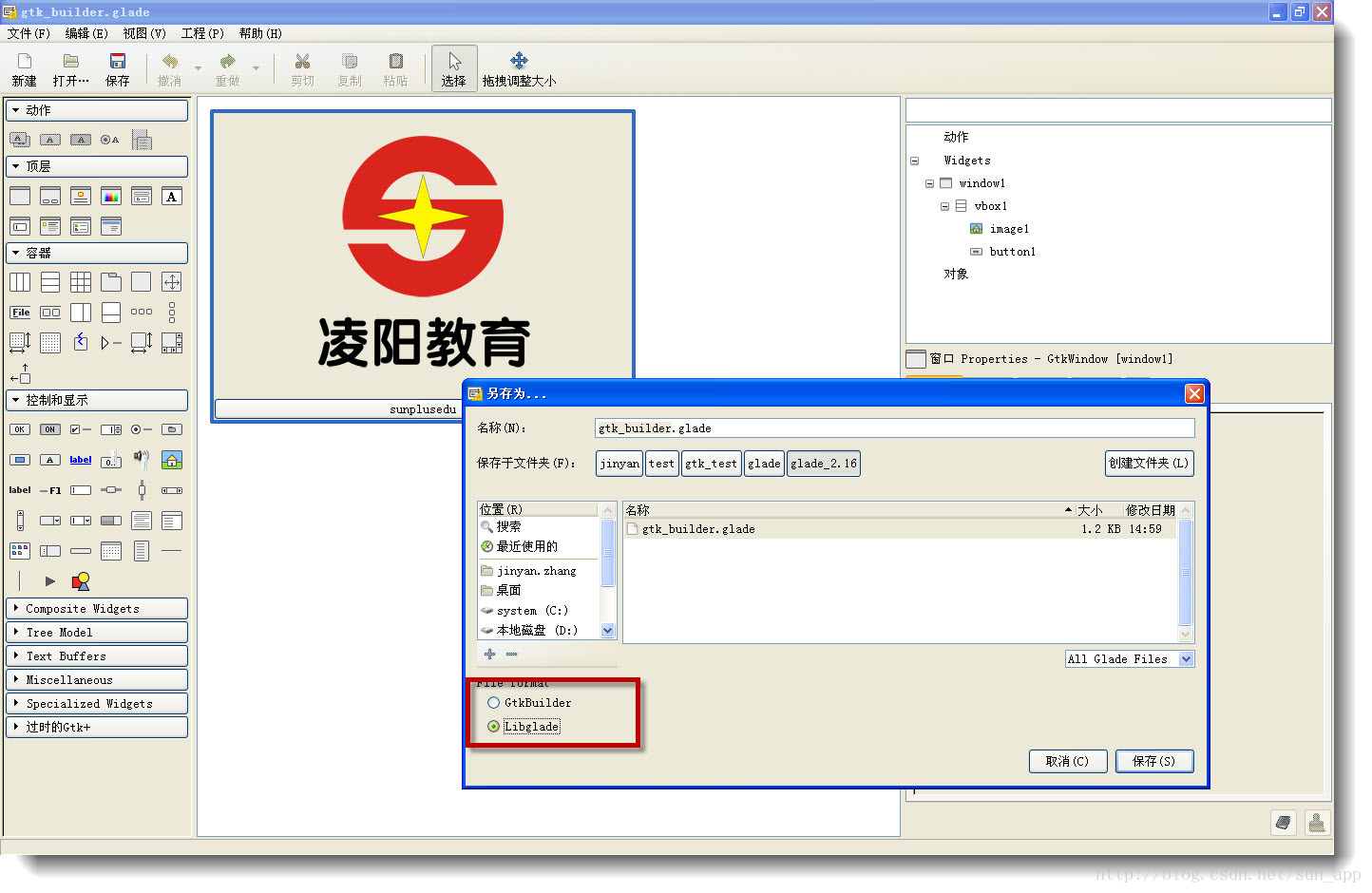Collapse the 控制和显示 palette section

(x=97, y=400)
